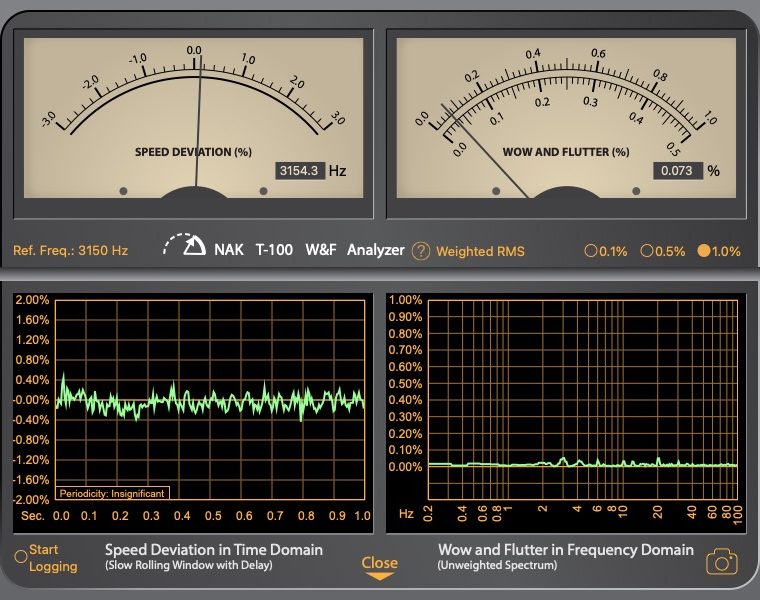Click right screw dot on Speed Deviation meter
This screenshot has height=600, width=760.
(263, 190)
